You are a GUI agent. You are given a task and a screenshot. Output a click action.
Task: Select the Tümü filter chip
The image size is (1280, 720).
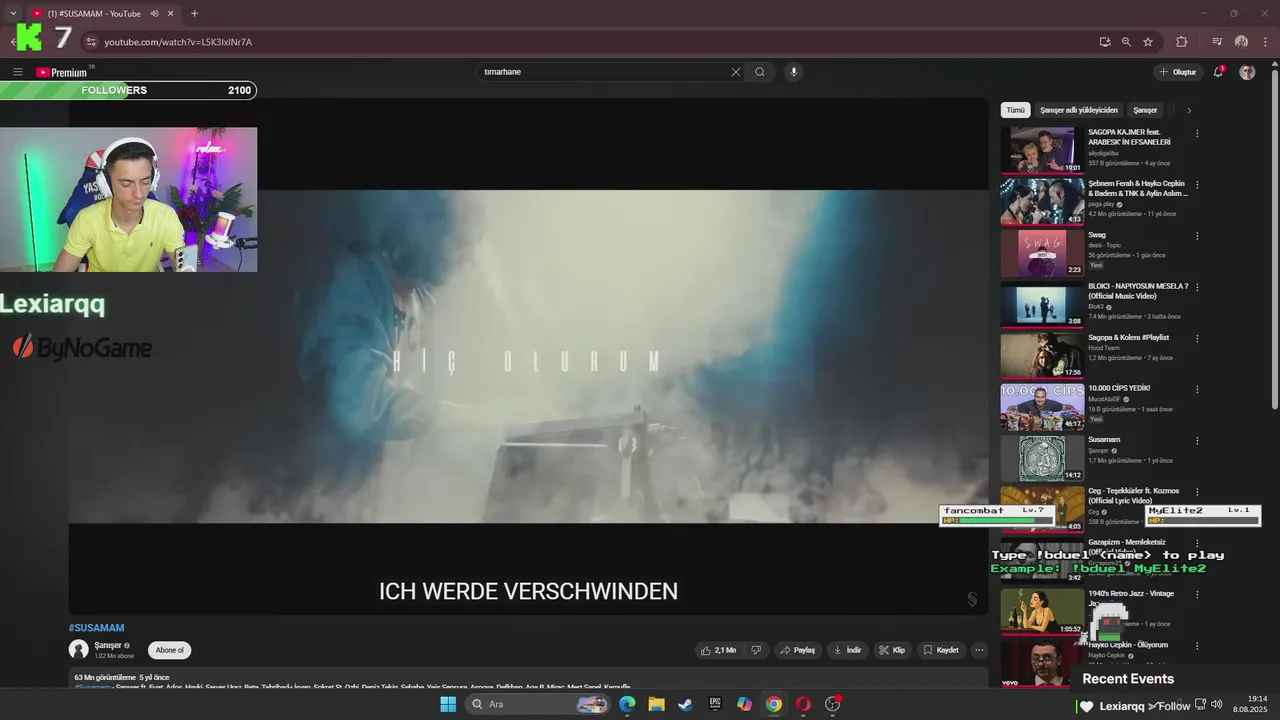pos(1015,110)
